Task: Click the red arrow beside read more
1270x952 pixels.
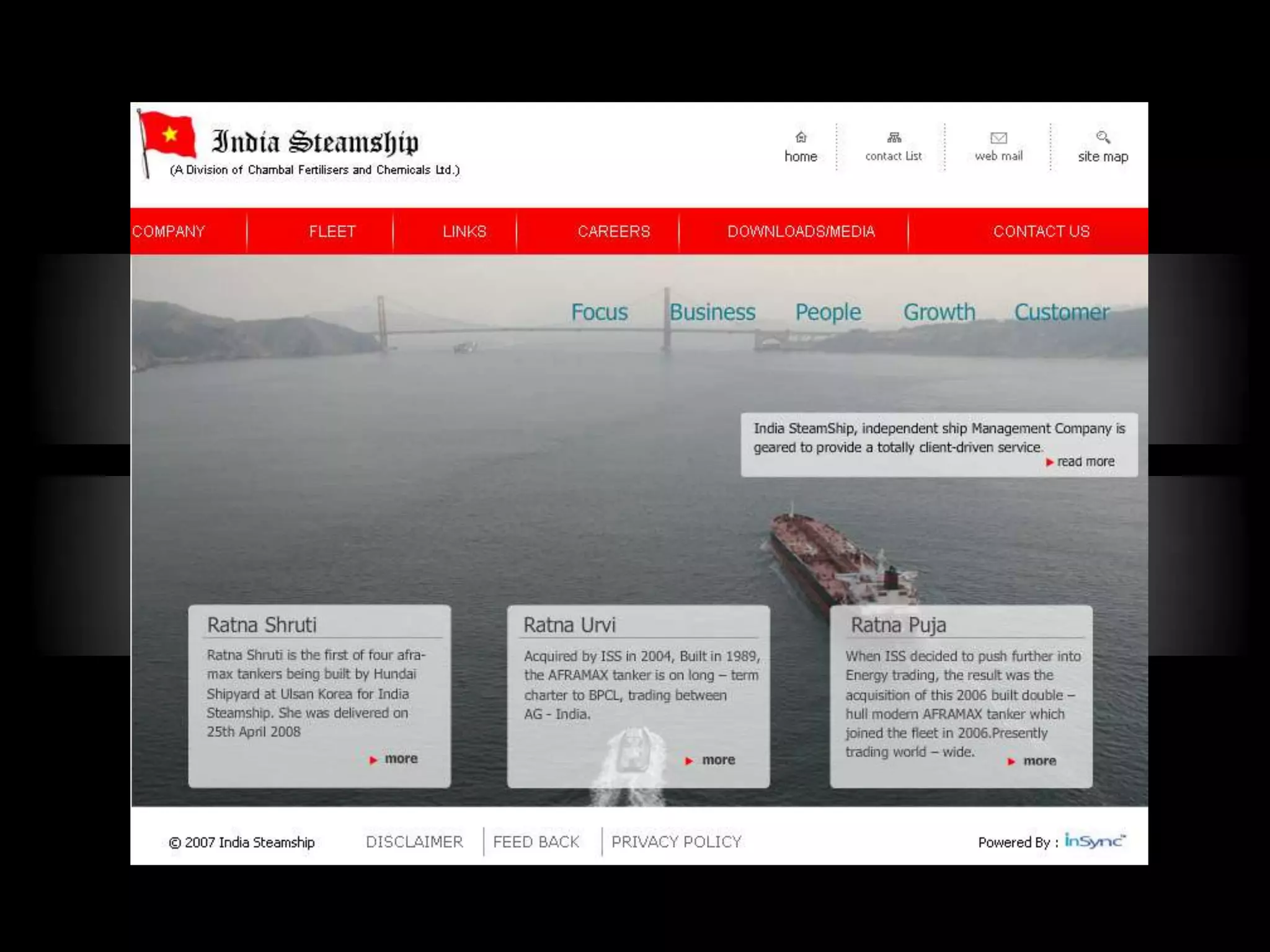Action: pos(1049,462)
